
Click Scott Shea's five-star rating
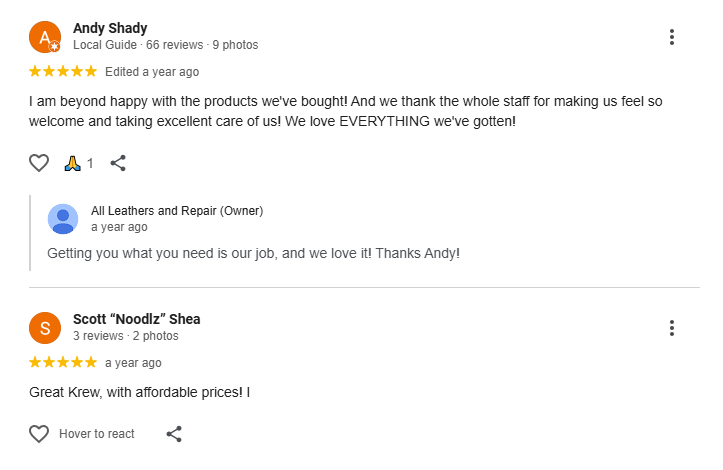pyautogui.click(x=63, y=362)
